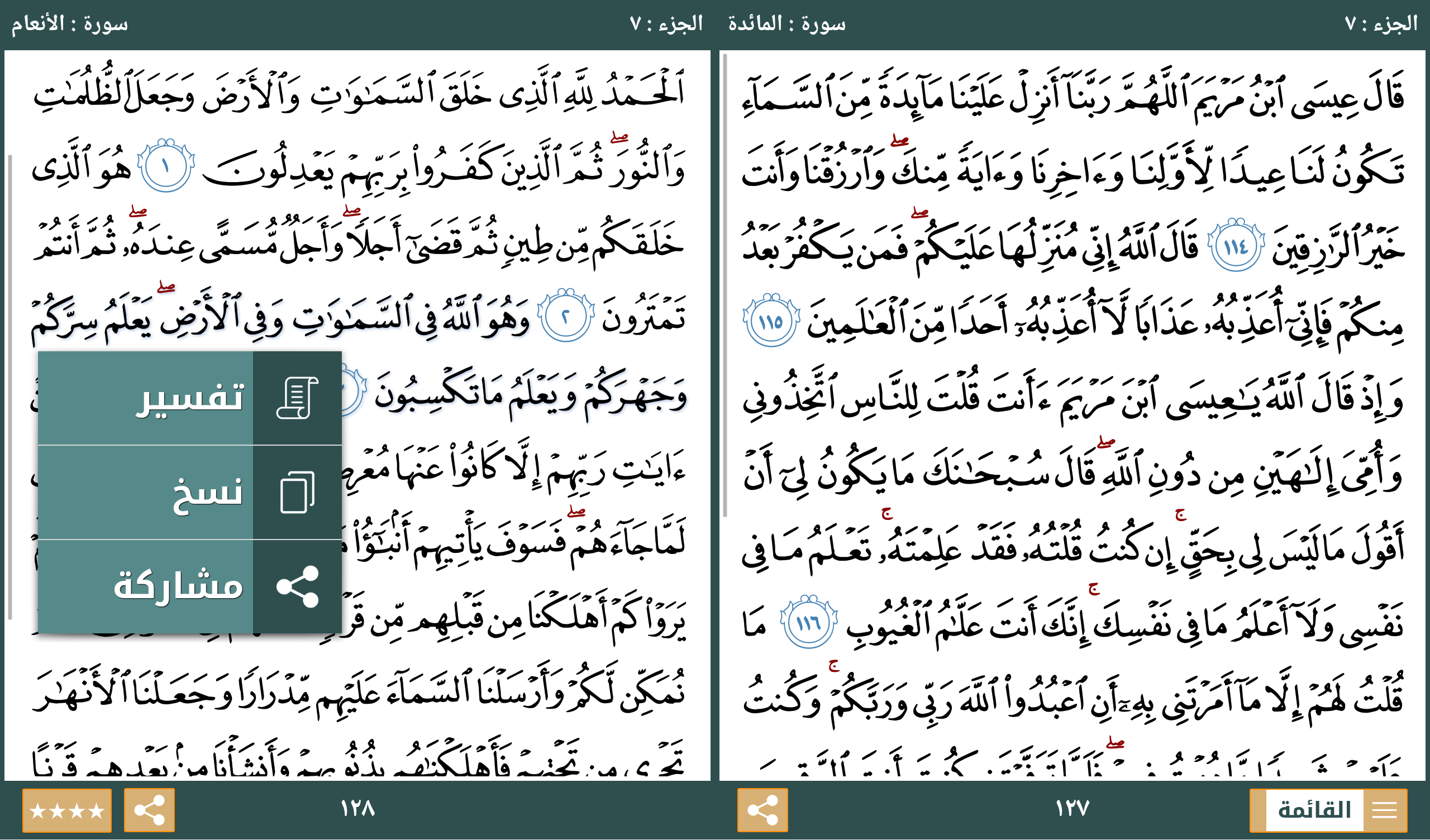Open the القائمة menu button
Image resolution: width=1430 pixels, height=840 pixels.
point(1314,810)
